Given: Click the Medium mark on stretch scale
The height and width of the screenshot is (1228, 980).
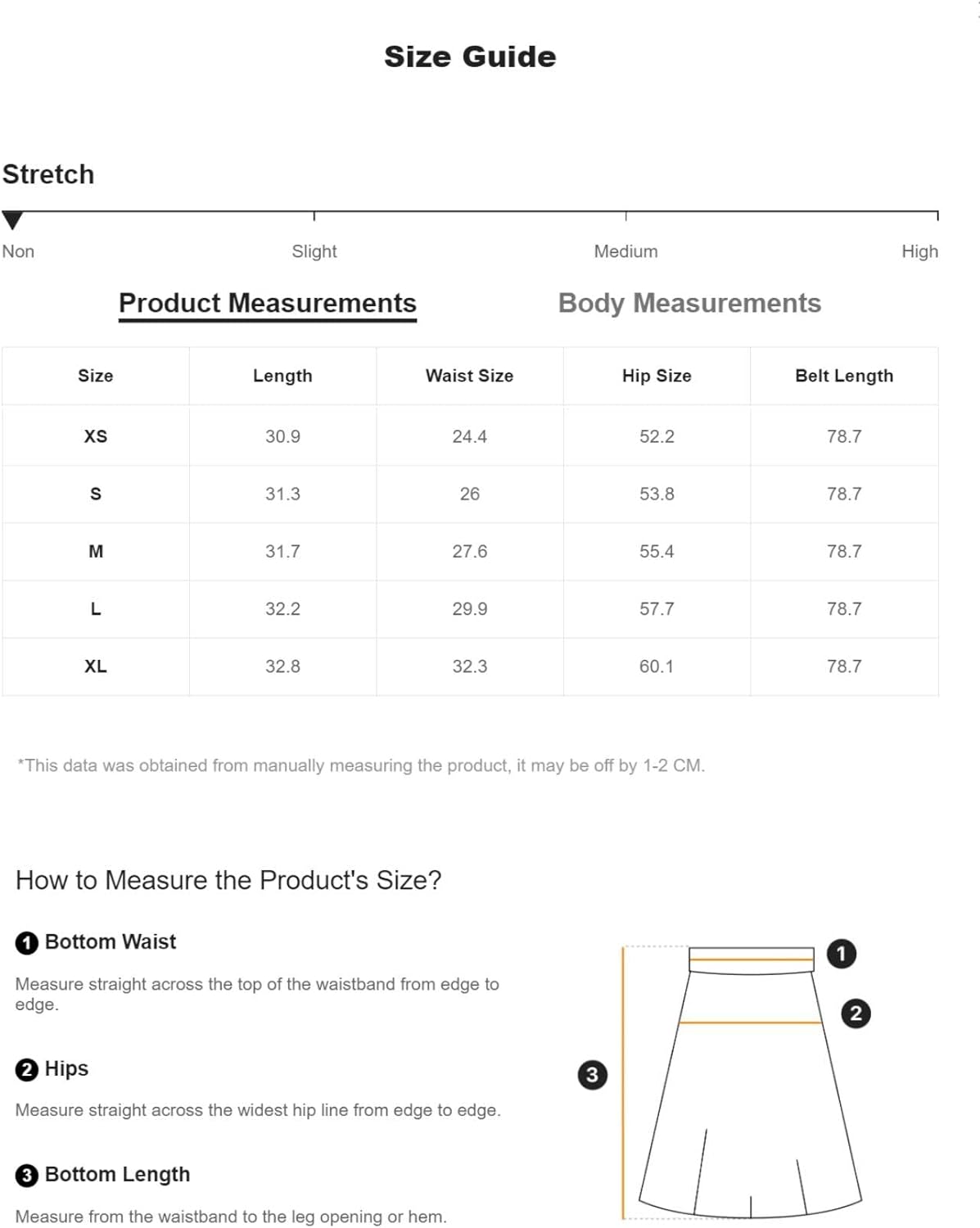Looking at the screenshot, I should point(625,251).
